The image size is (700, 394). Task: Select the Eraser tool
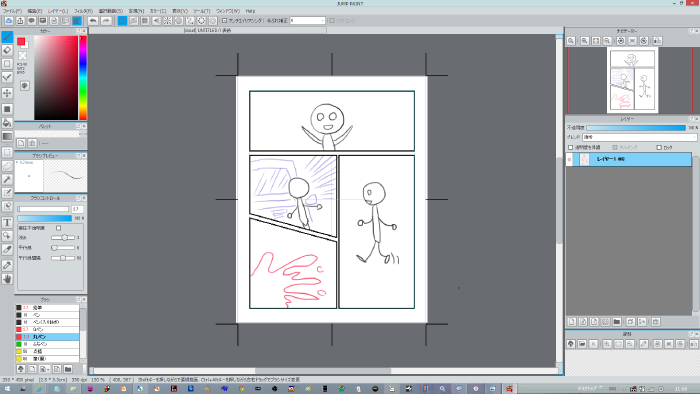[x=7, y=50]
